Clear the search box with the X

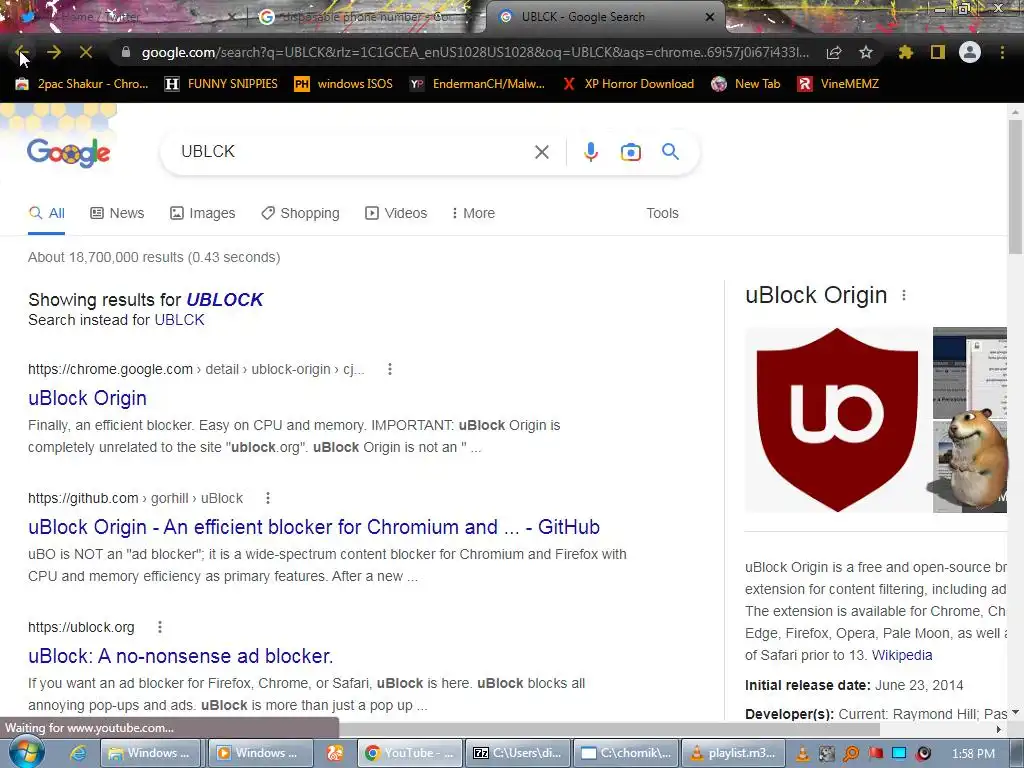[541, 152]
